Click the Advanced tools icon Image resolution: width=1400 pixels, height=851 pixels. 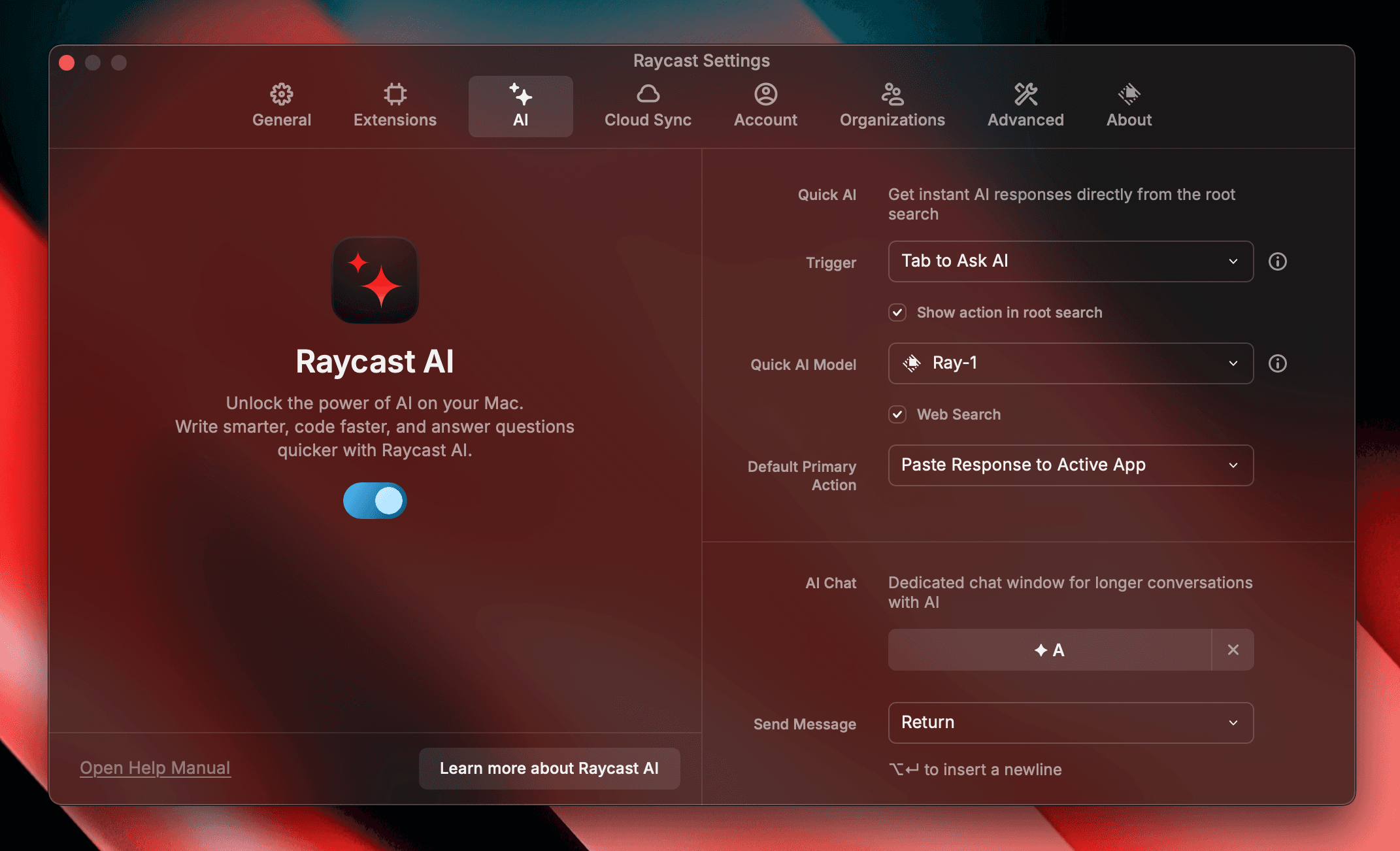click(x=1024, y=93)
